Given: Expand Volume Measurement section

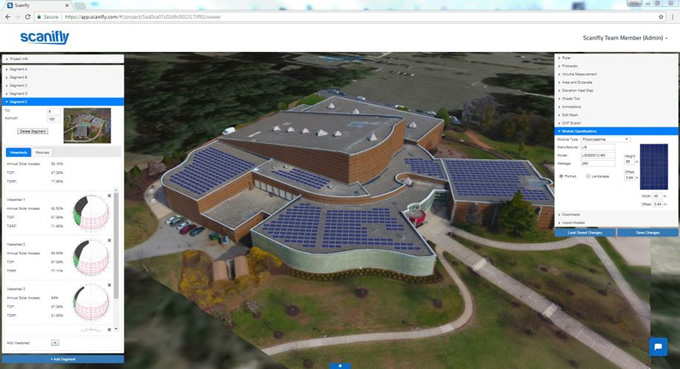Looking at the screenshot, I should coord(616,74).
